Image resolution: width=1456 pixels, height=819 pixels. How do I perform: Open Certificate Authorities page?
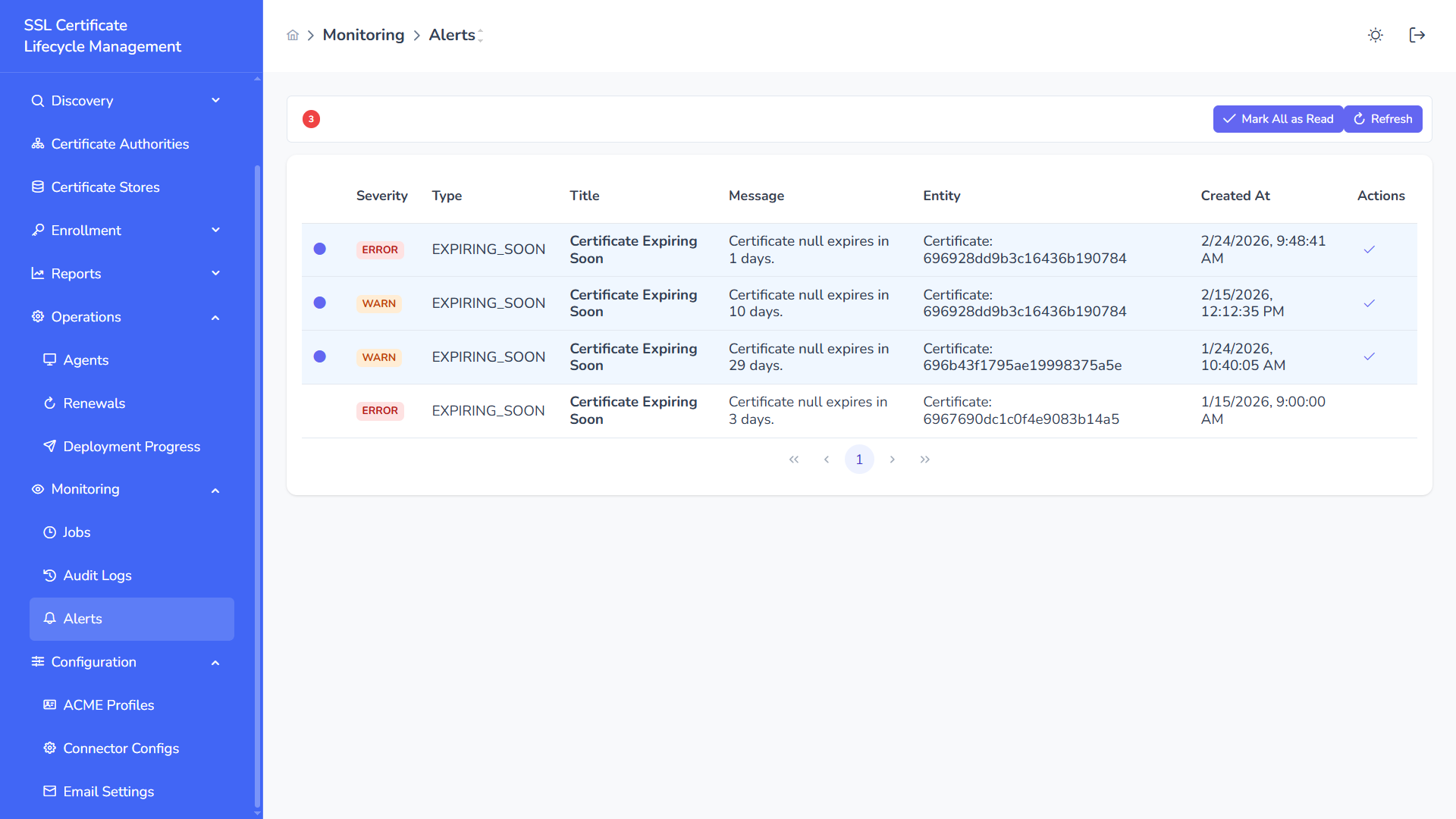[120, 144]
